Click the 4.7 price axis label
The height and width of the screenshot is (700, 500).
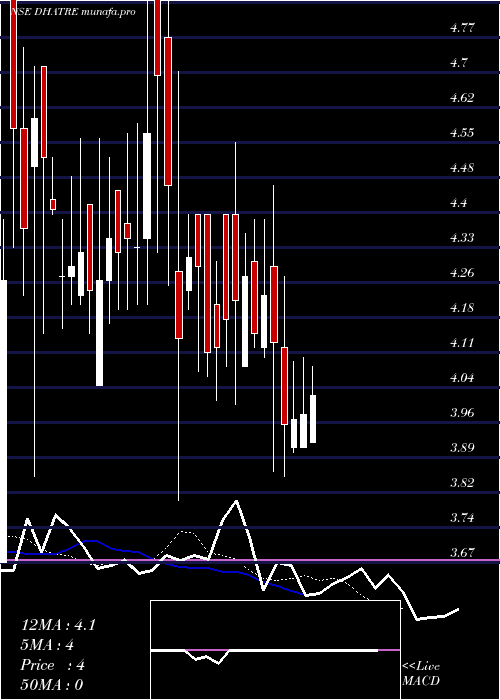[458, 63]
